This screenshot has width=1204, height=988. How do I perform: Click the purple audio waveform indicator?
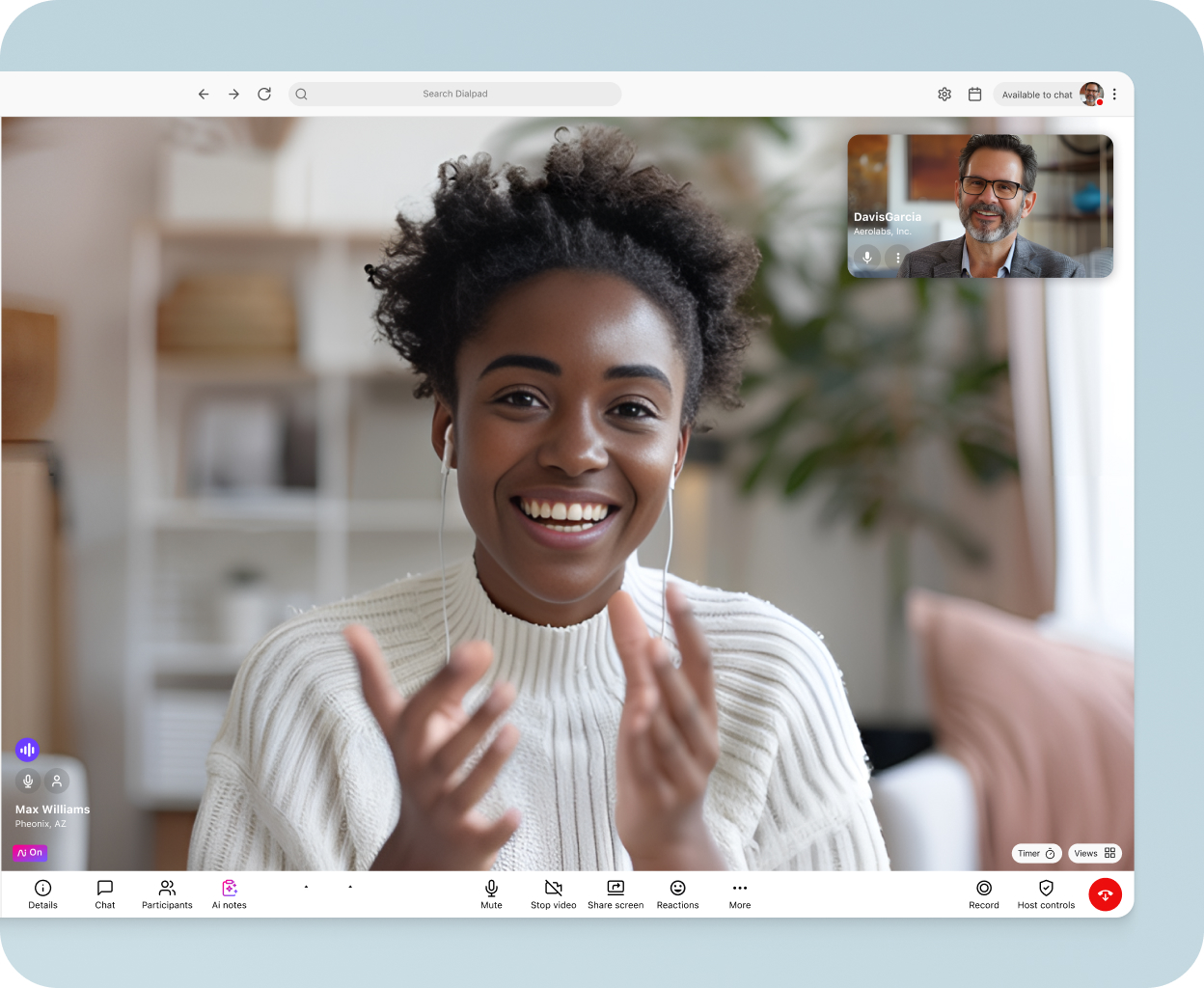tap(27, 750)
